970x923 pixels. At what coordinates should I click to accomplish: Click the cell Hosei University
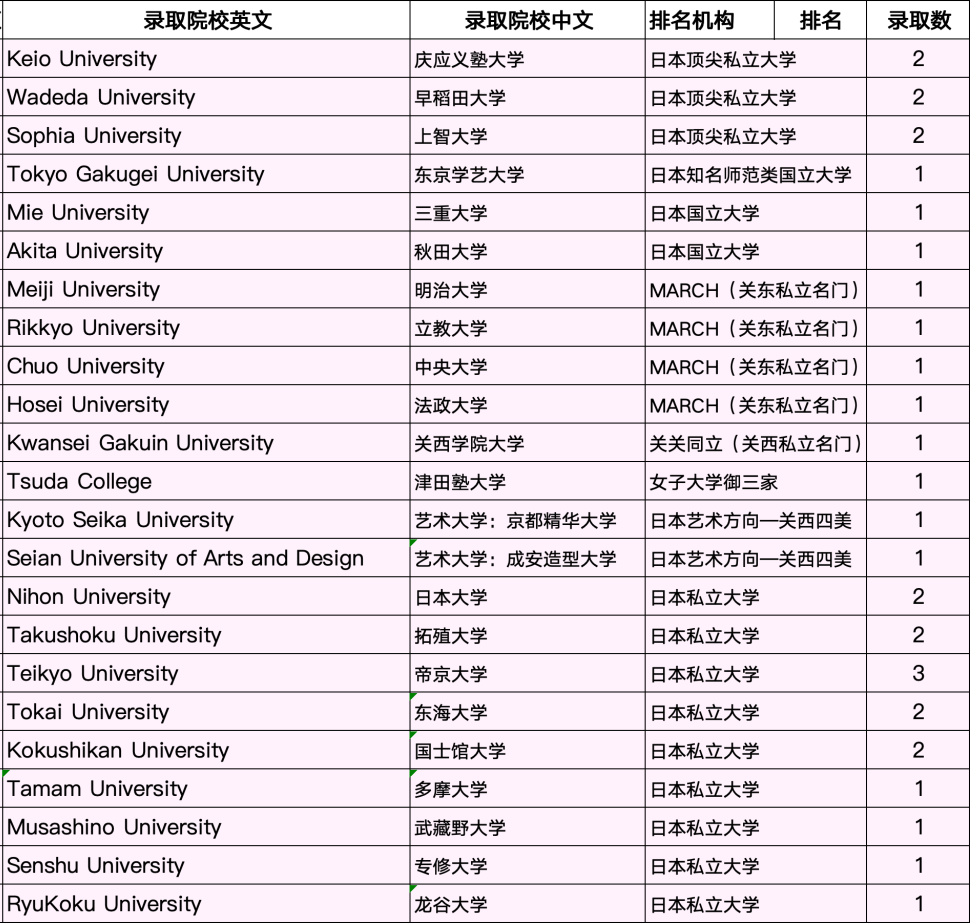point(206,404)
